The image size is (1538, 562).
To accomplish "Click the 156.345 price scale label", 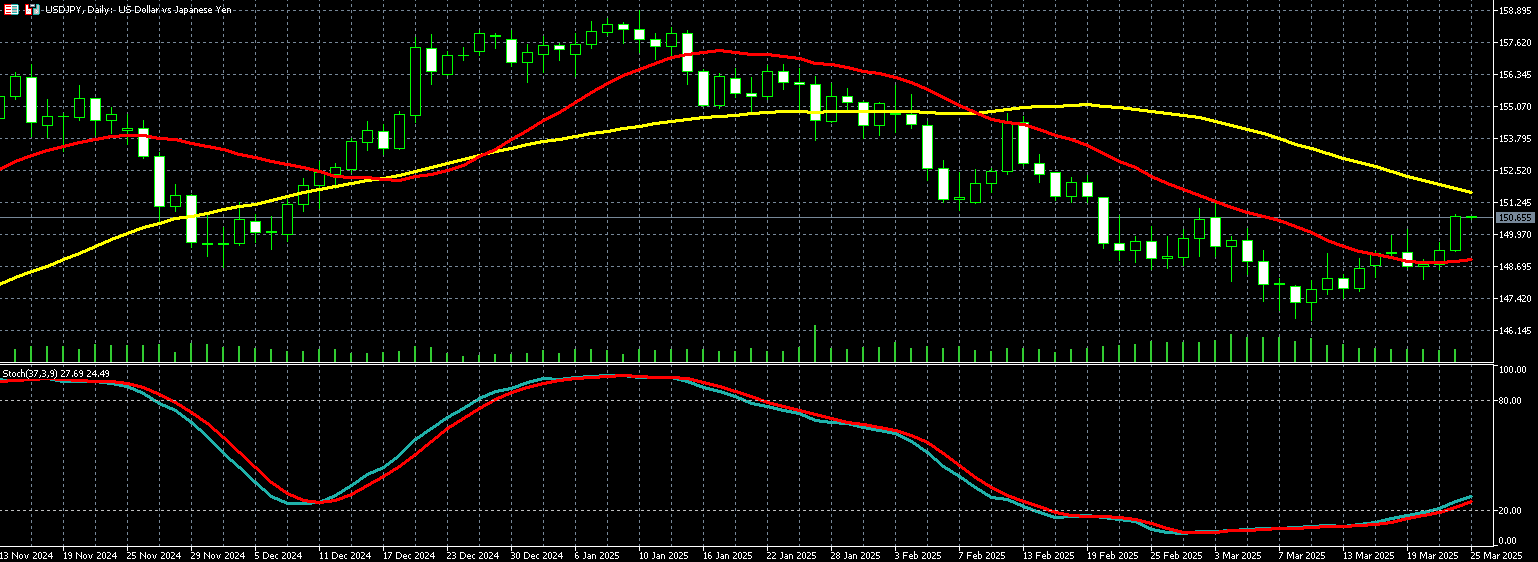I will pos(1515,75).
